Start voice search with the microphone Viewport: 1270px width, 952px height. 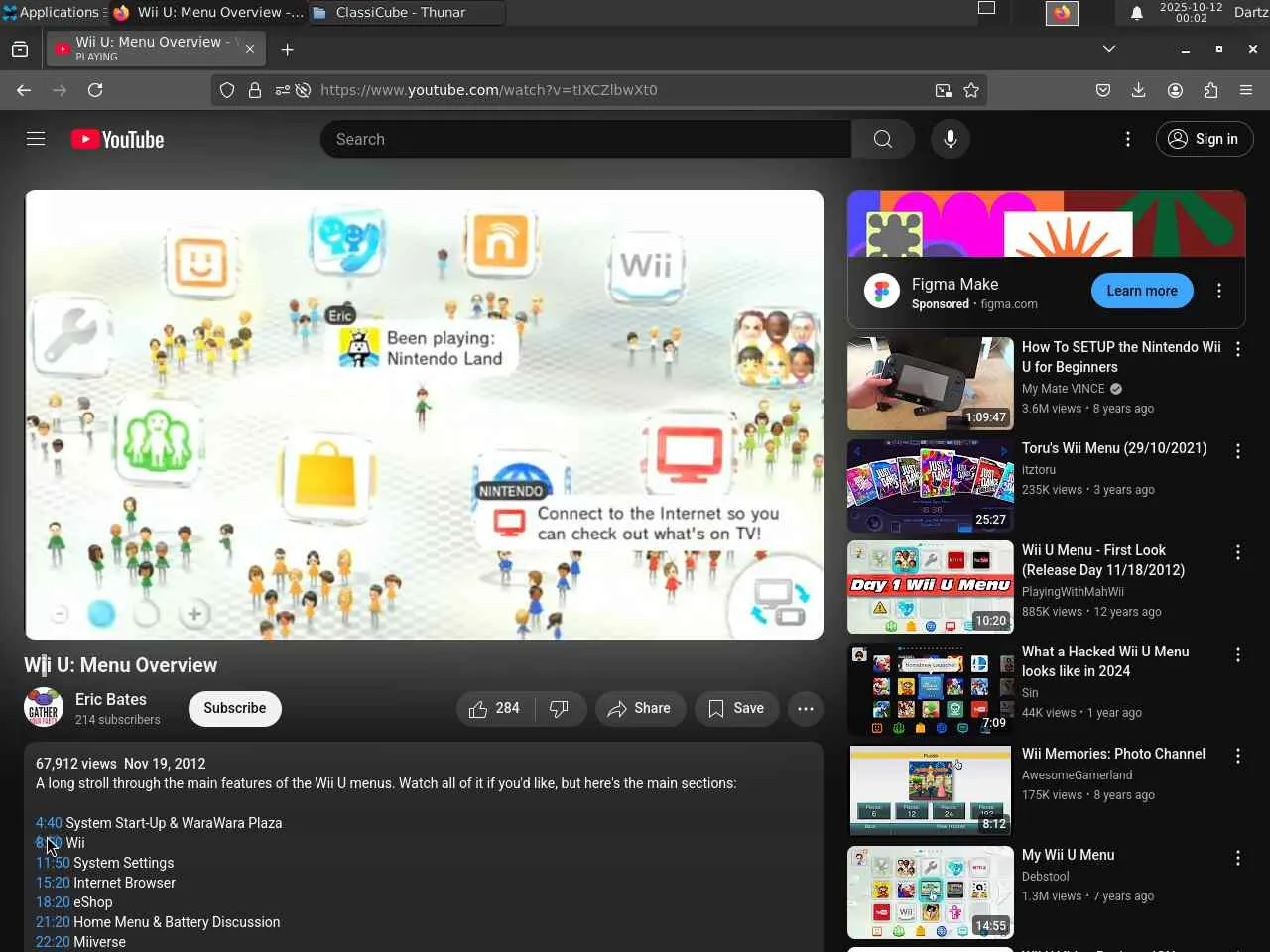coord(950,139)
